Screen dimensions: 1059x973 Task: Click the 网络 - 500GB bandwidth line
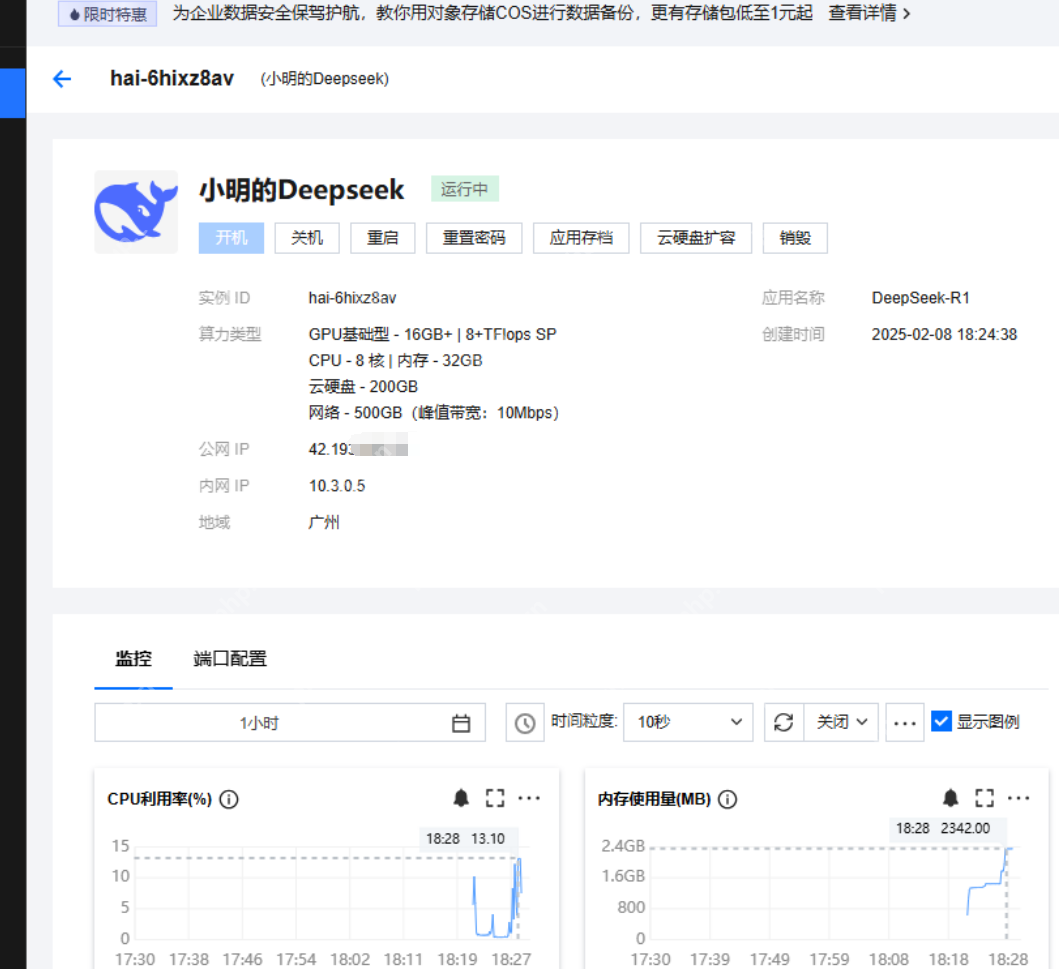[x=434, y=413]
